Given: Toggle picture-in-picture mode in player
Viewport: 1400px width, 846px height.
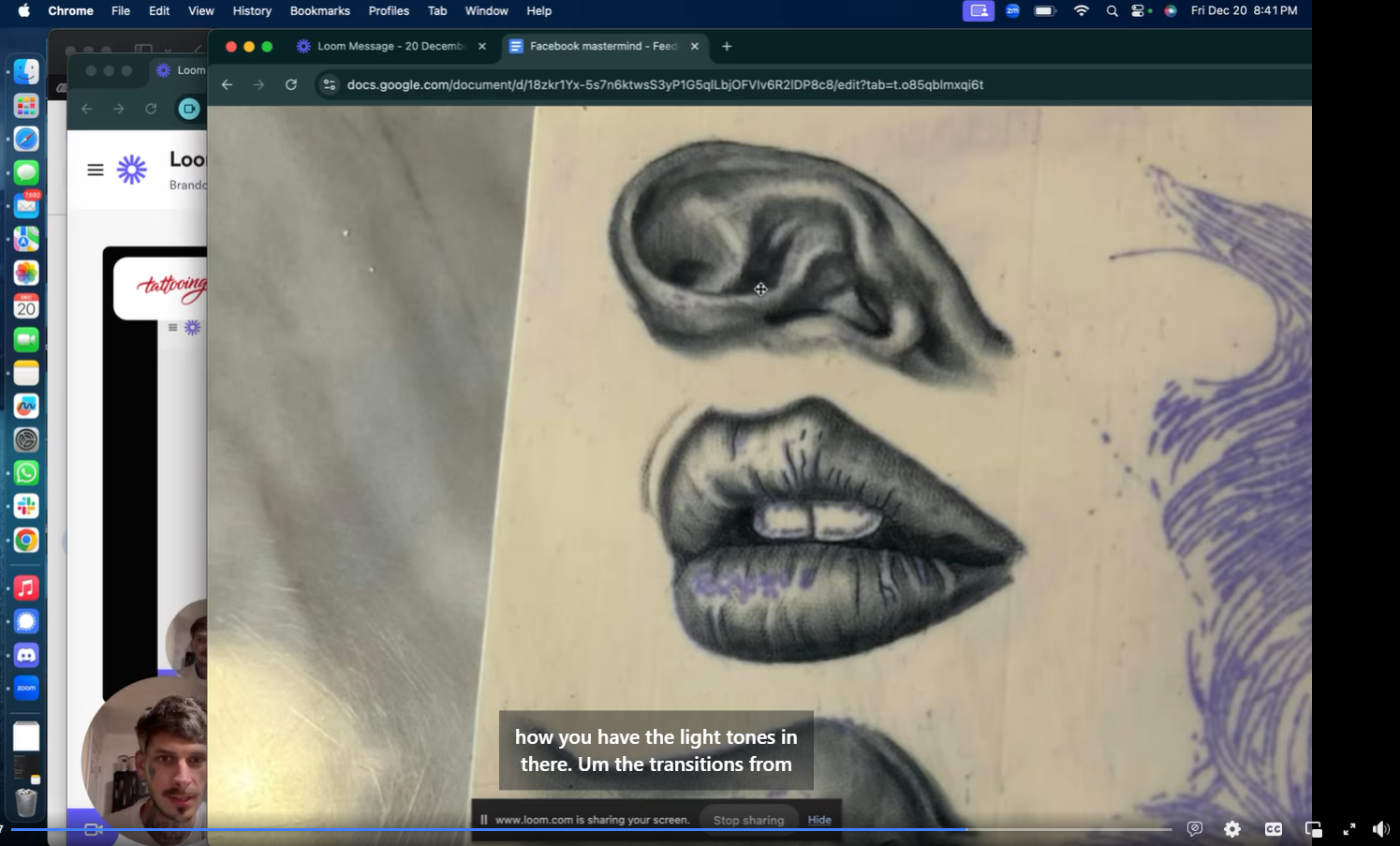Looking at the screenshot, I should pos(1313,829).
